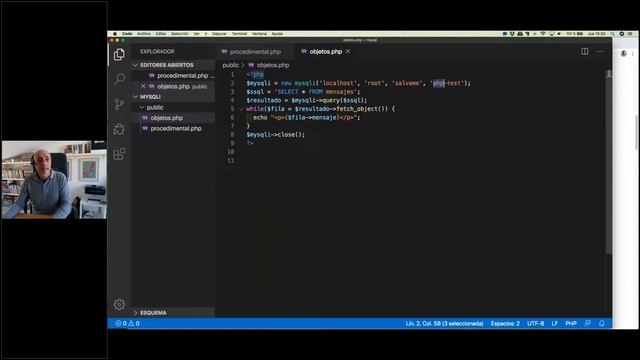Image resolution: width=640 pixels, height=360 pixels.
Task: Select language mode PHP in status bar
Action: pyautogui.click(x=571, y=323)
